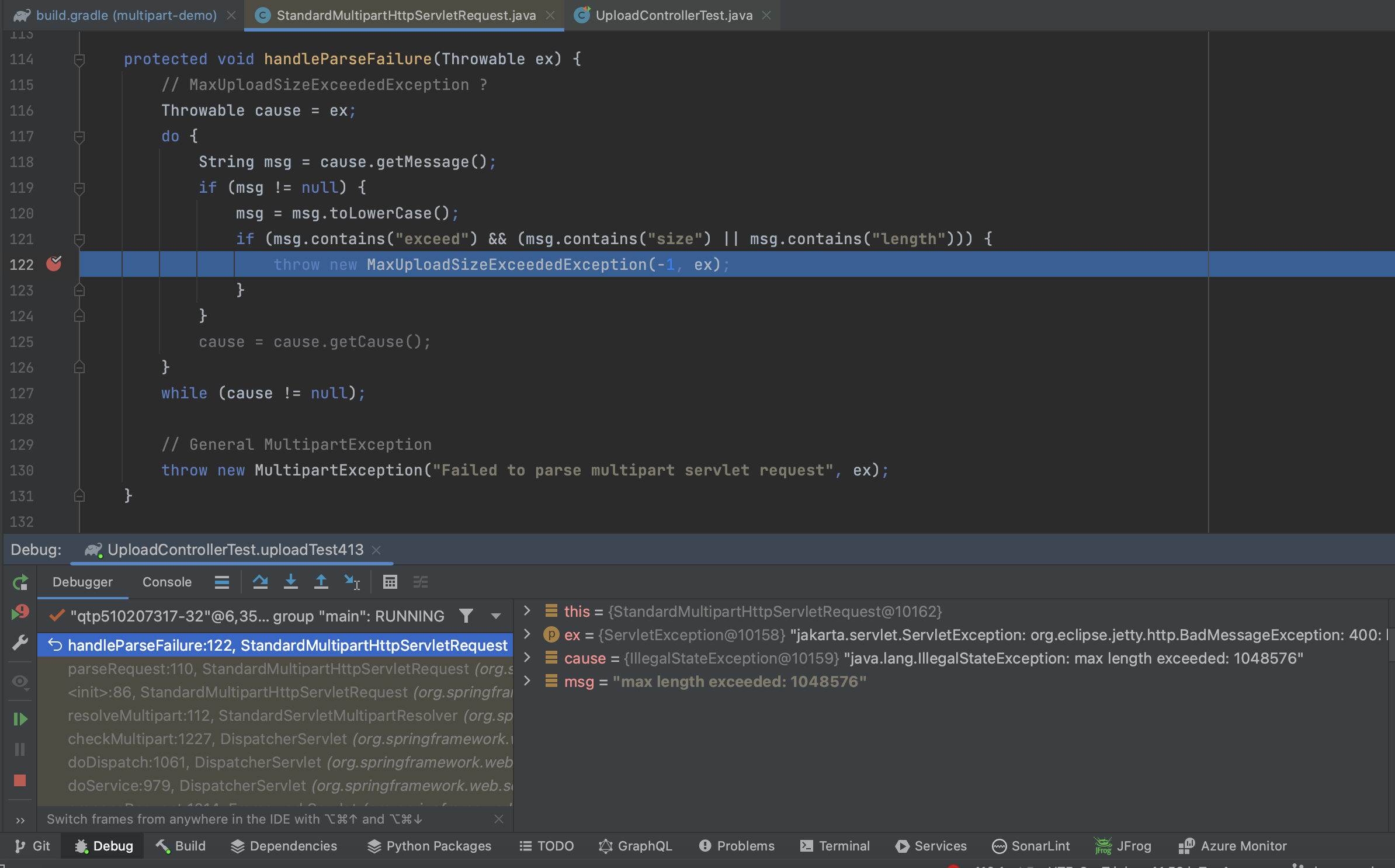Screen dimensions: 1395x868
Task: Select <init>:86 stack frame
Action: point(275,692)
